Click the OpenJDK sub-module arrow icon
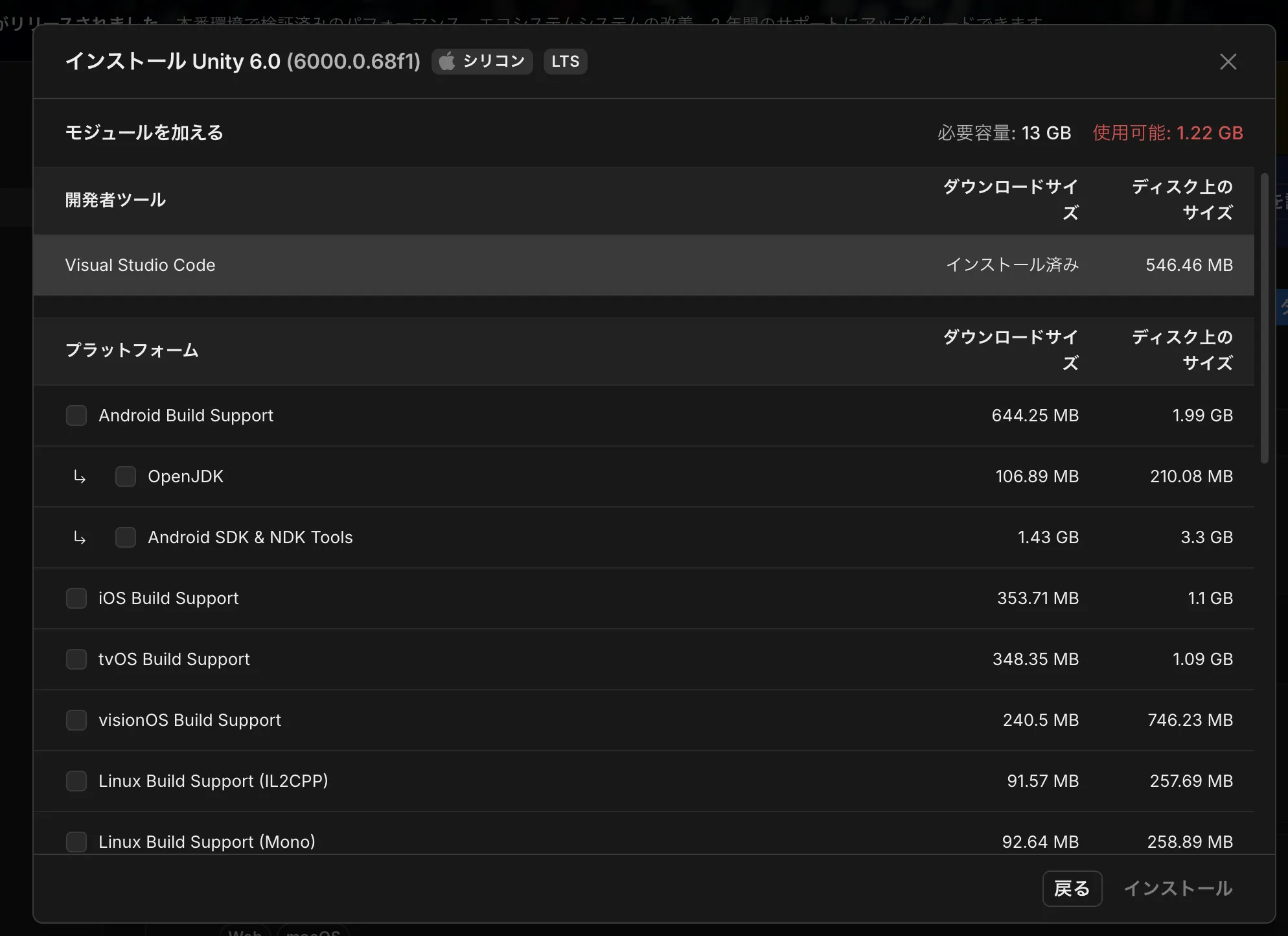The height and width of the screenshot is (936, 1288). [x=80, y=477]
